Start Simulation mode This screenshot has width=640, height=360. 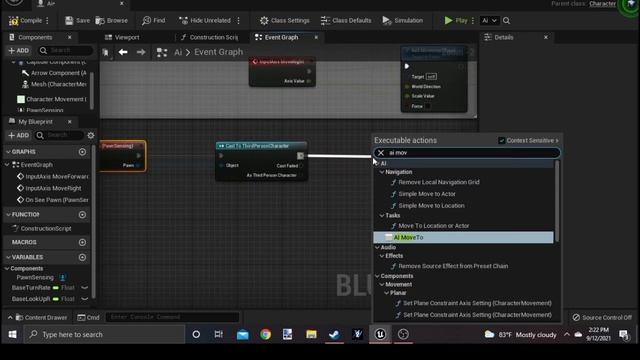click(403, 20)
